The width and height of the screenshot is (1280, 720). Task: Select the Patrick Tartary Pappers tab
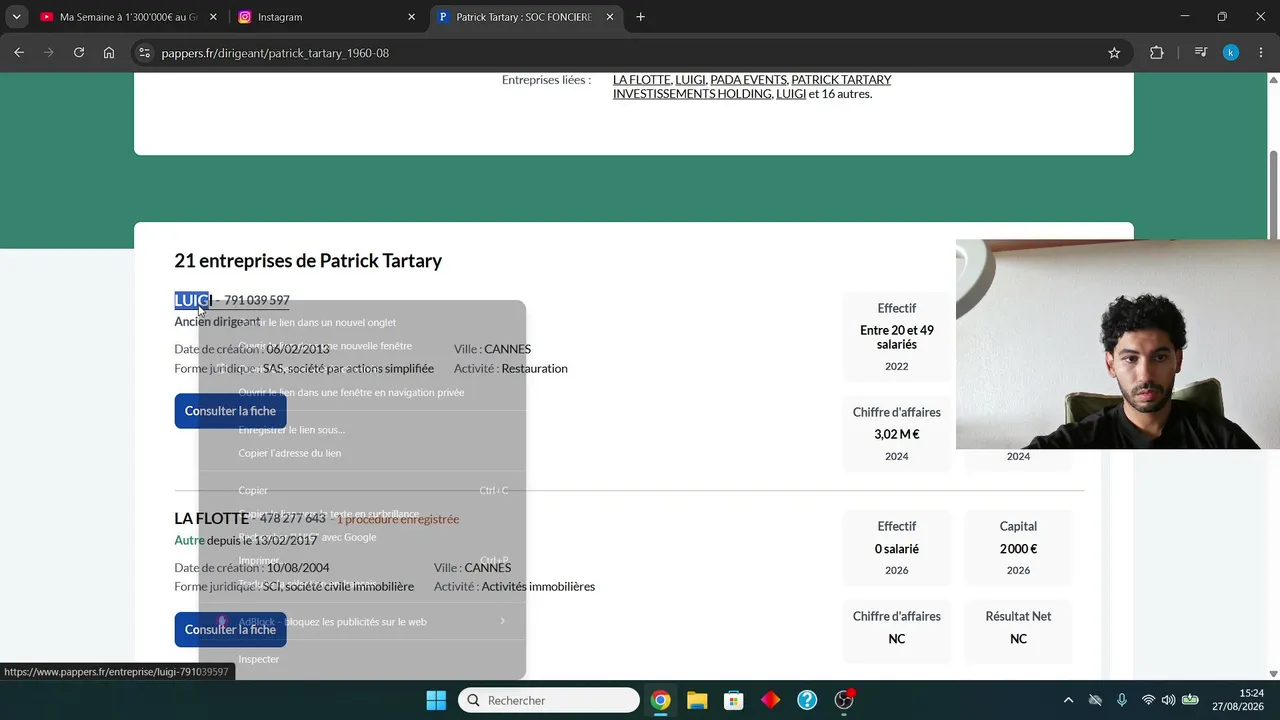click(x=526, y=17)
